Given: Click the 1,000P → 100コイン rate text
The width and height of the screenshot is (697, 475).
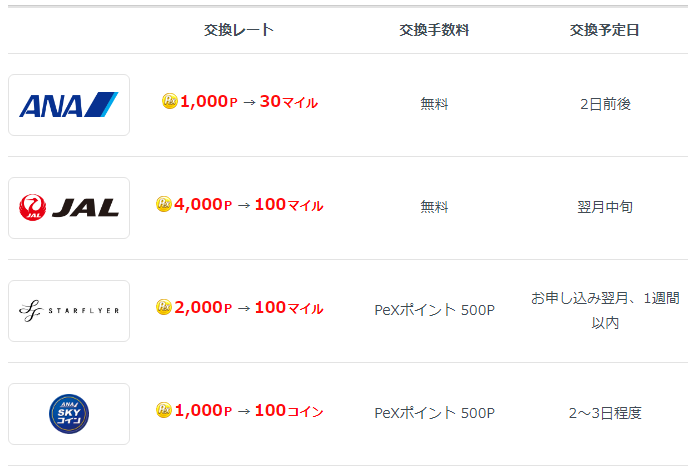Looking at the screenshot, I should [249, 411].
